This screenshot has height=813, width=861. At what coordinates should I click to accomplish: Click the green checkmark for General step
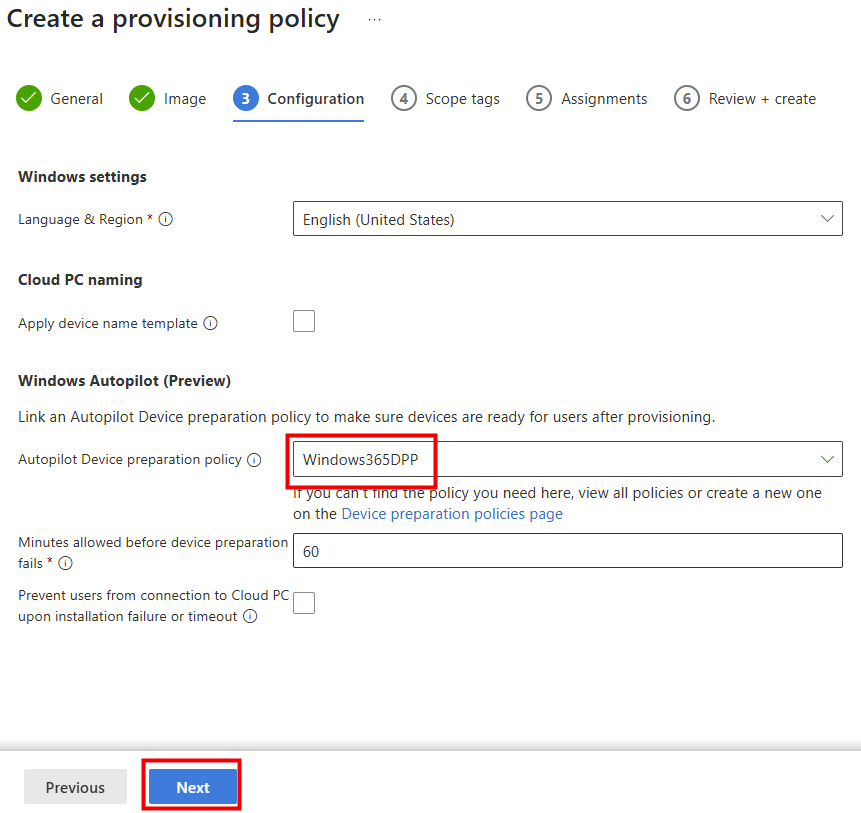(29, 98)
